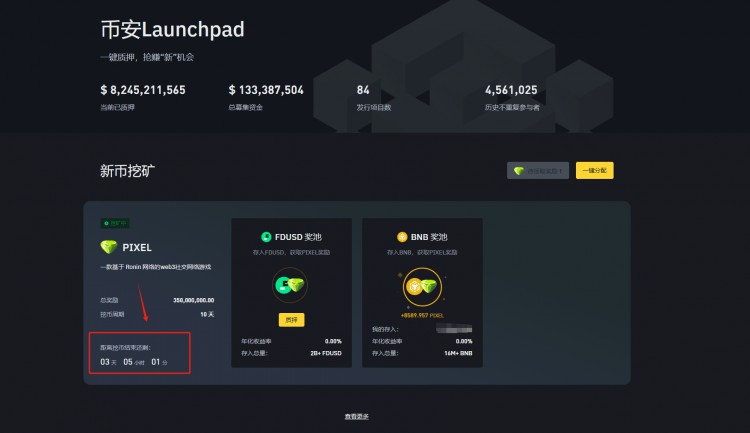Click the PIXEL project name
The image size is (750, 433).
(137, 247)
